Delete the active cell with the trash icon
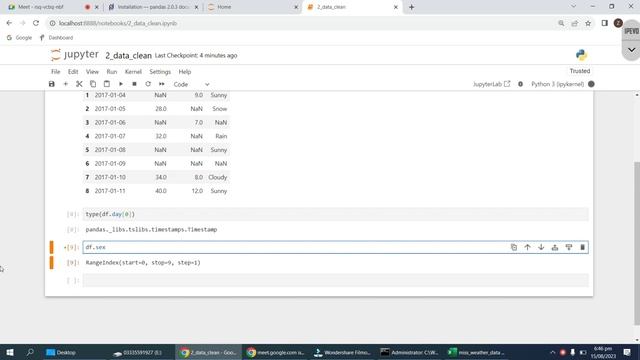The width and height of the screenshot is (640, 360). point(582,247)
